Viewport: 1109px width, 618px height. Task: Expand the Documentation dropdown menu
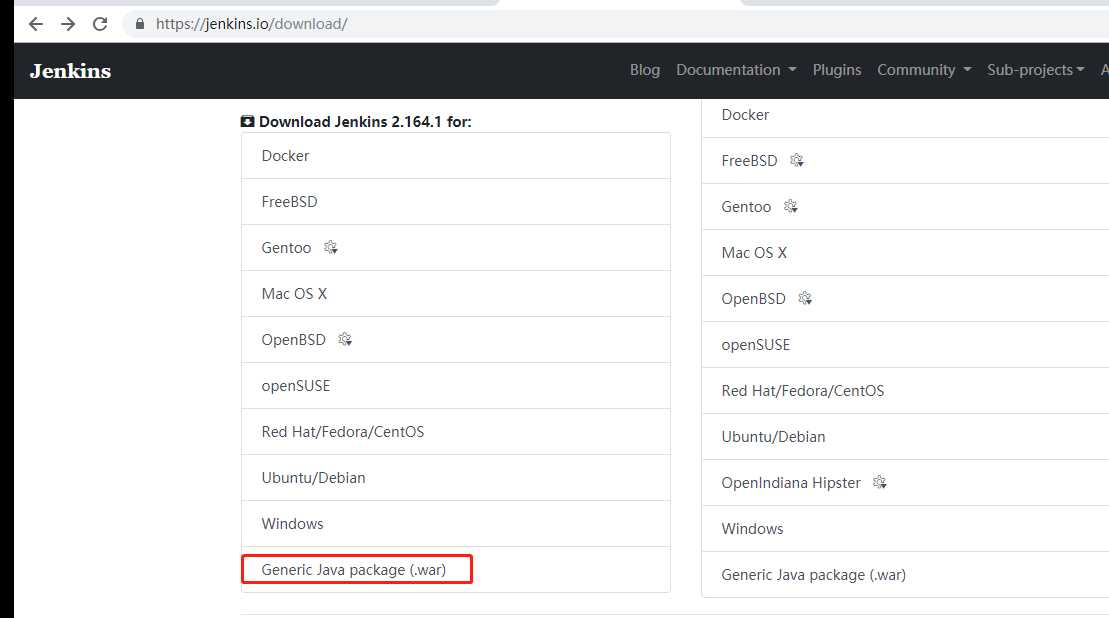pyautogui.click(x=736, y=70)
